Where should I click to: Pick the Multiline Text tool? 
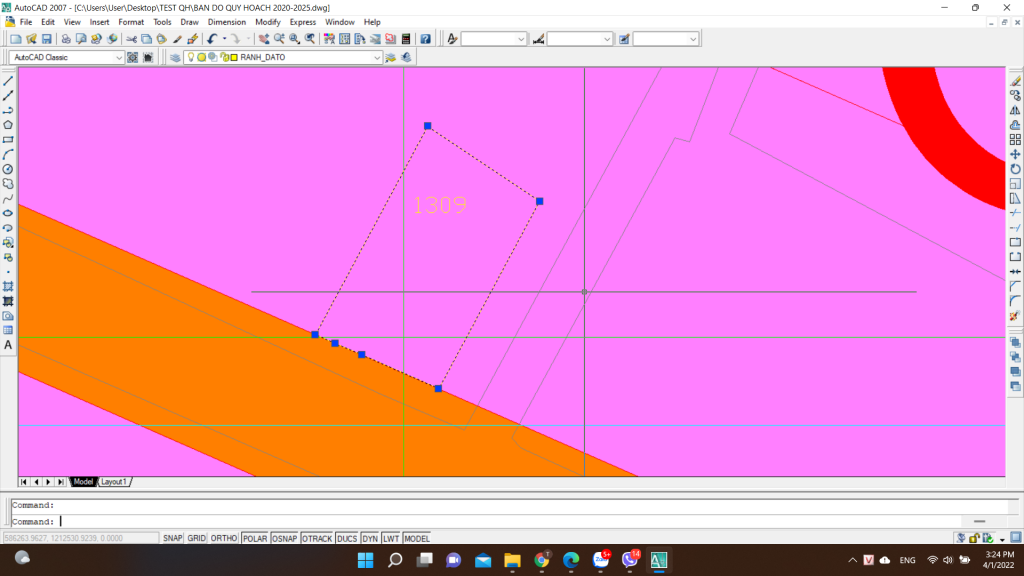(x=8, y=345)
